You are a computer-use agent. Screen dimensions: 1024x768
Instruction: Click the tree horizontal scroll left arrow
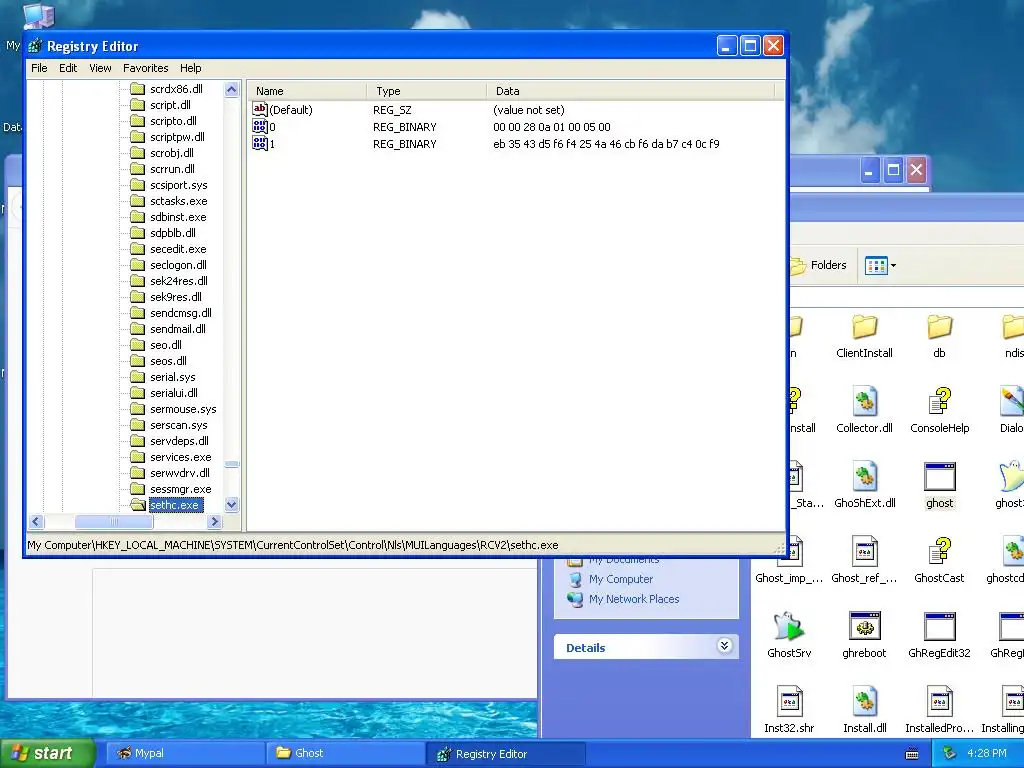tap(36, 521)
